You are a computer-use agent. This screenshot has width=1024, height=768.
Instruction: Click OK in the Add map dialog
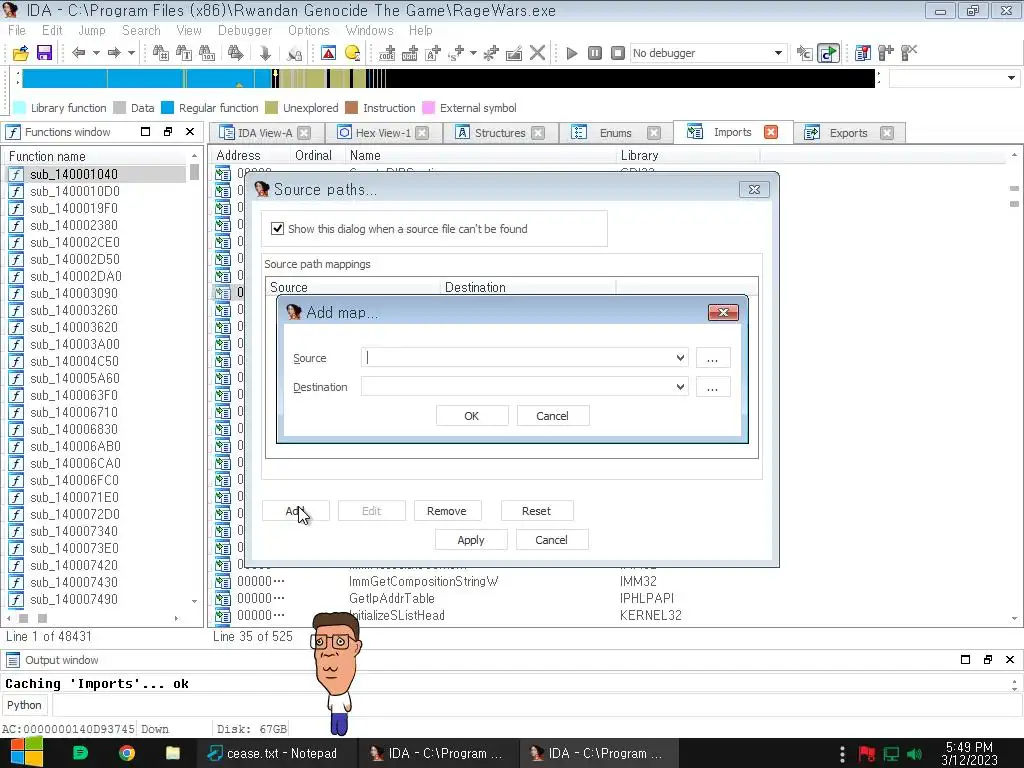[472, 416]
